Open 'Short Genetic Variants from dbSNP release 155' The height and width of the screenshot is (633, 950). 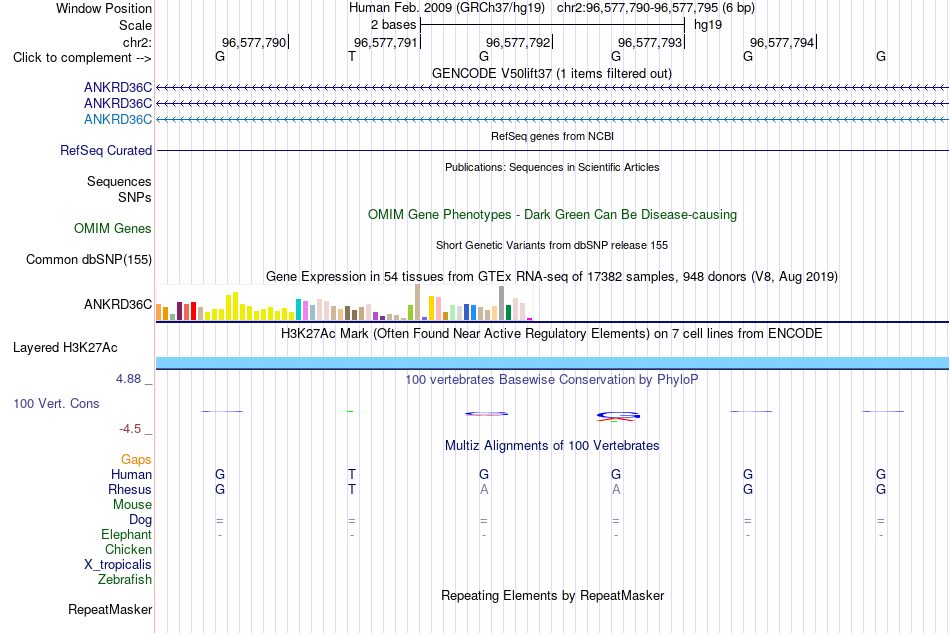pyautogui.click(x=552, y=245)
